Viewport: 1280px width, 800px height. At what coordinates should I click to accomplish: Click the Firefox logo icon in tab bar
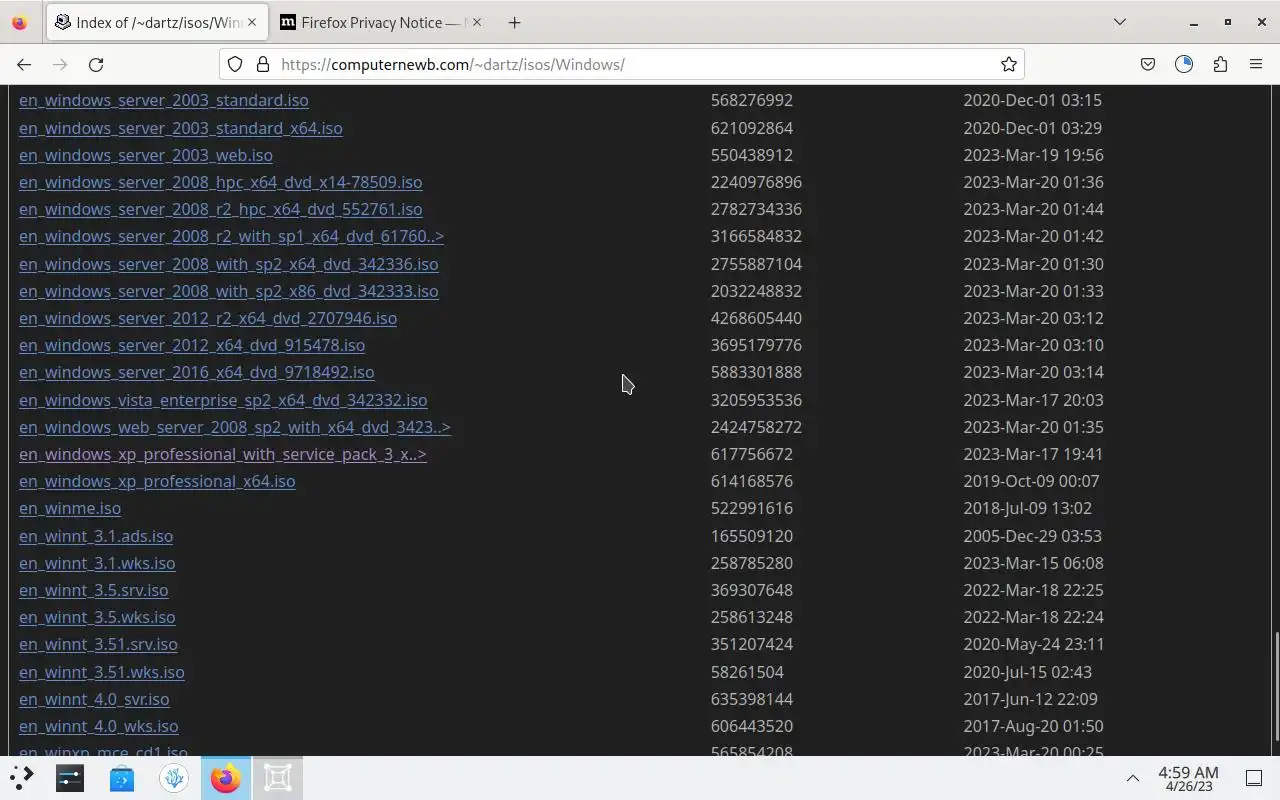(19, 22)
